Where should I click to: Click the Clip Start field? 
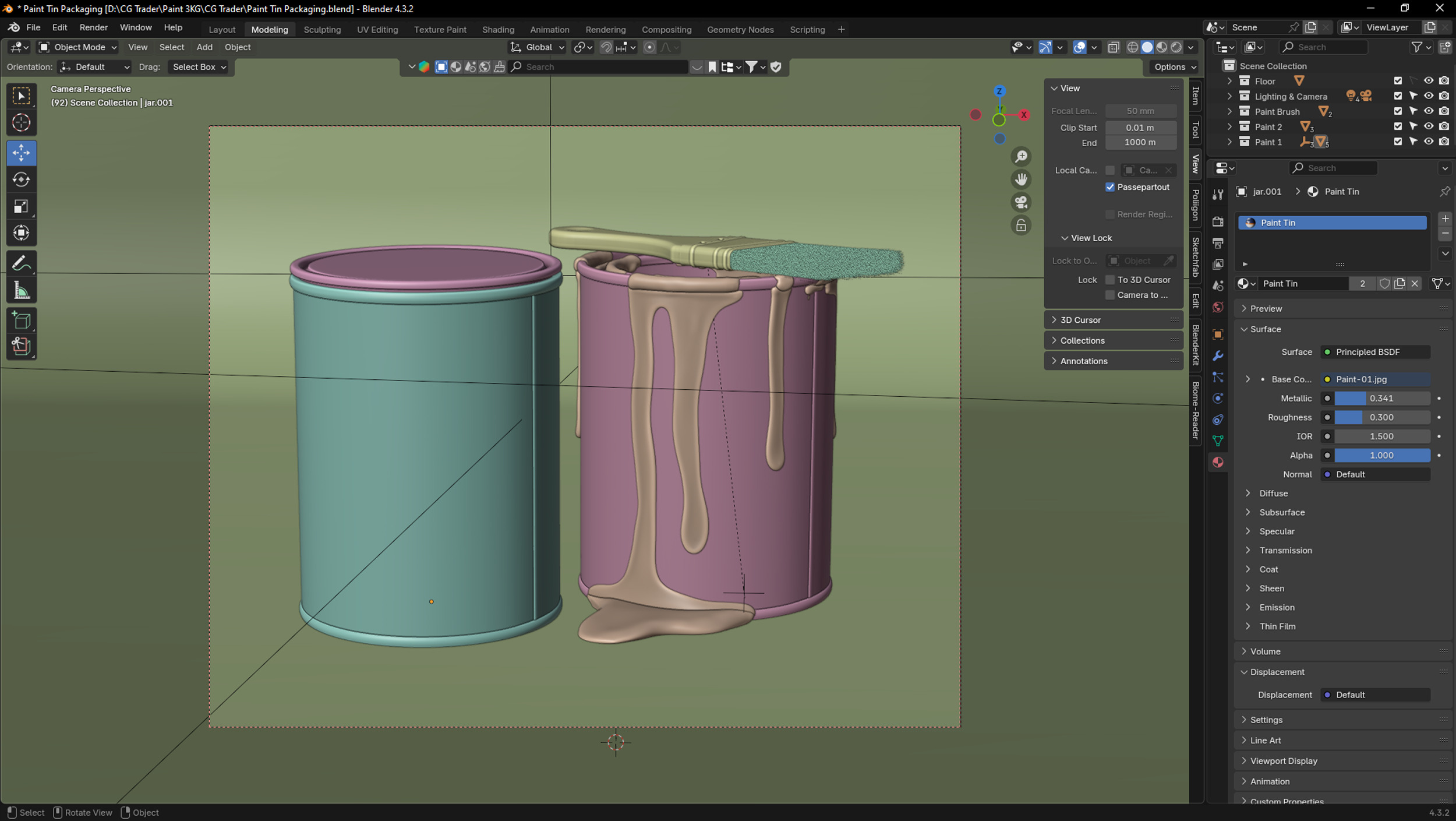point(1140,128)
